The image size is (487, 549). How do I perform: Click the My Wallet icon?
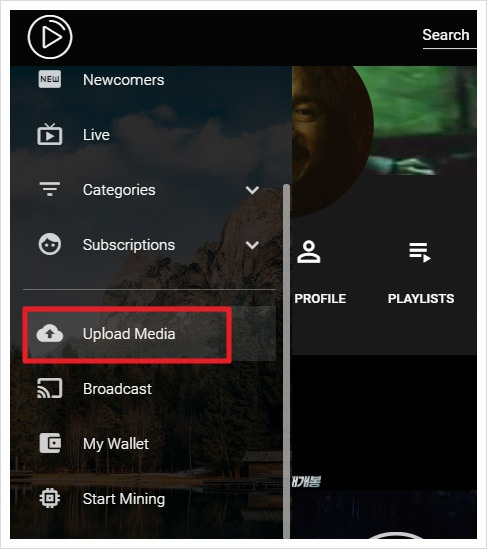coord(50,443)
